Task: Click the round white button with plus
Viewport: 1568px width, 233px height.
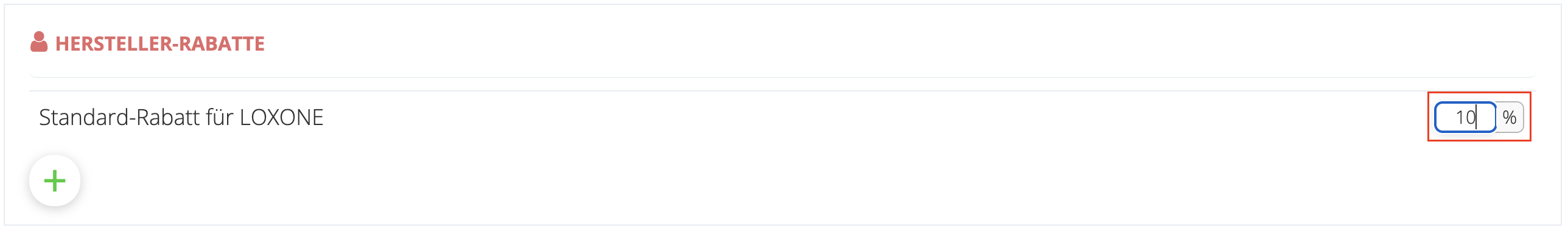Action: (x=55, y=181)
